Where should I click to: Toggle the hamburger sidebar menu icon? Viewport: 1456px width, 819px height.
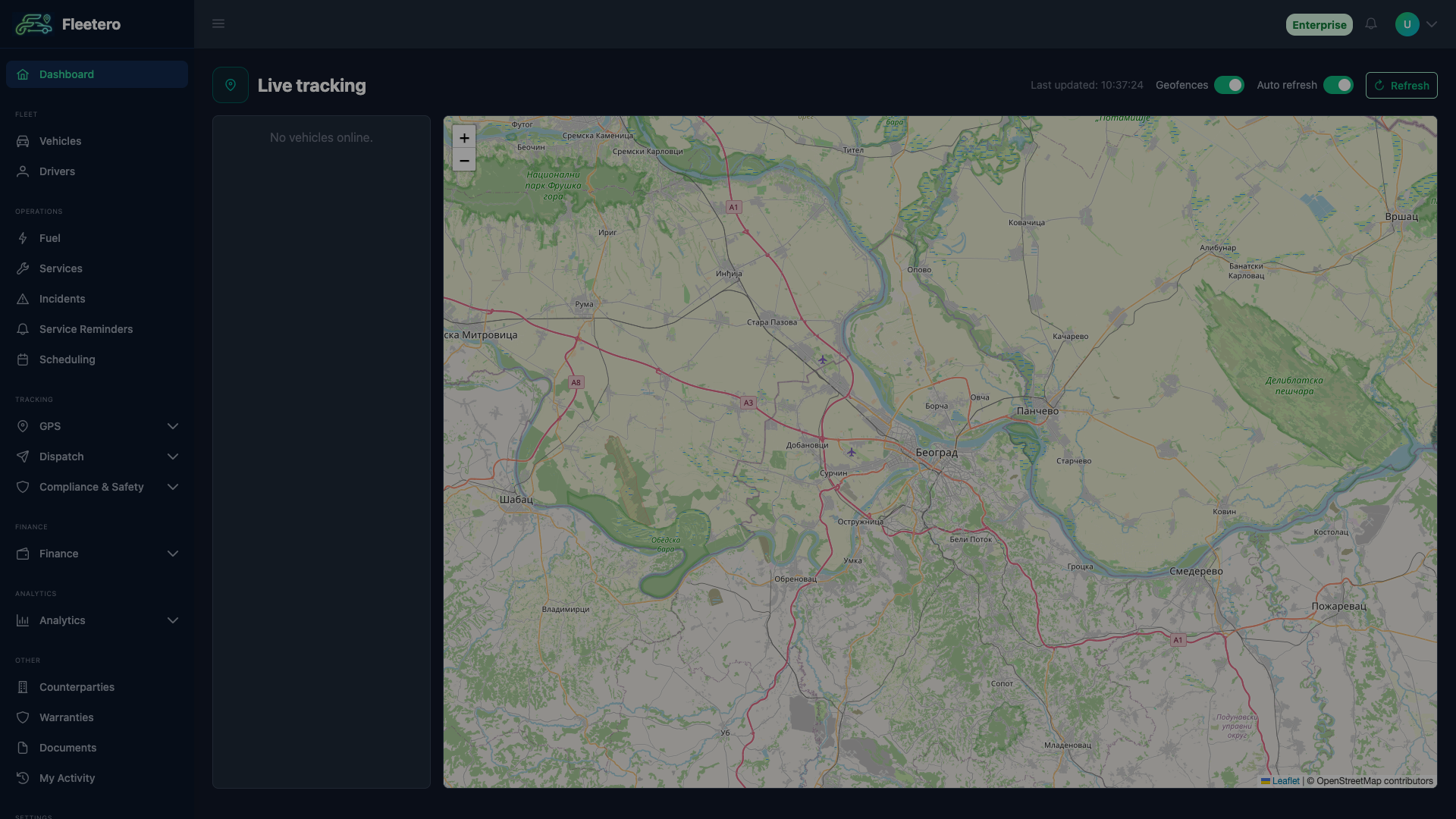[218, 24]
